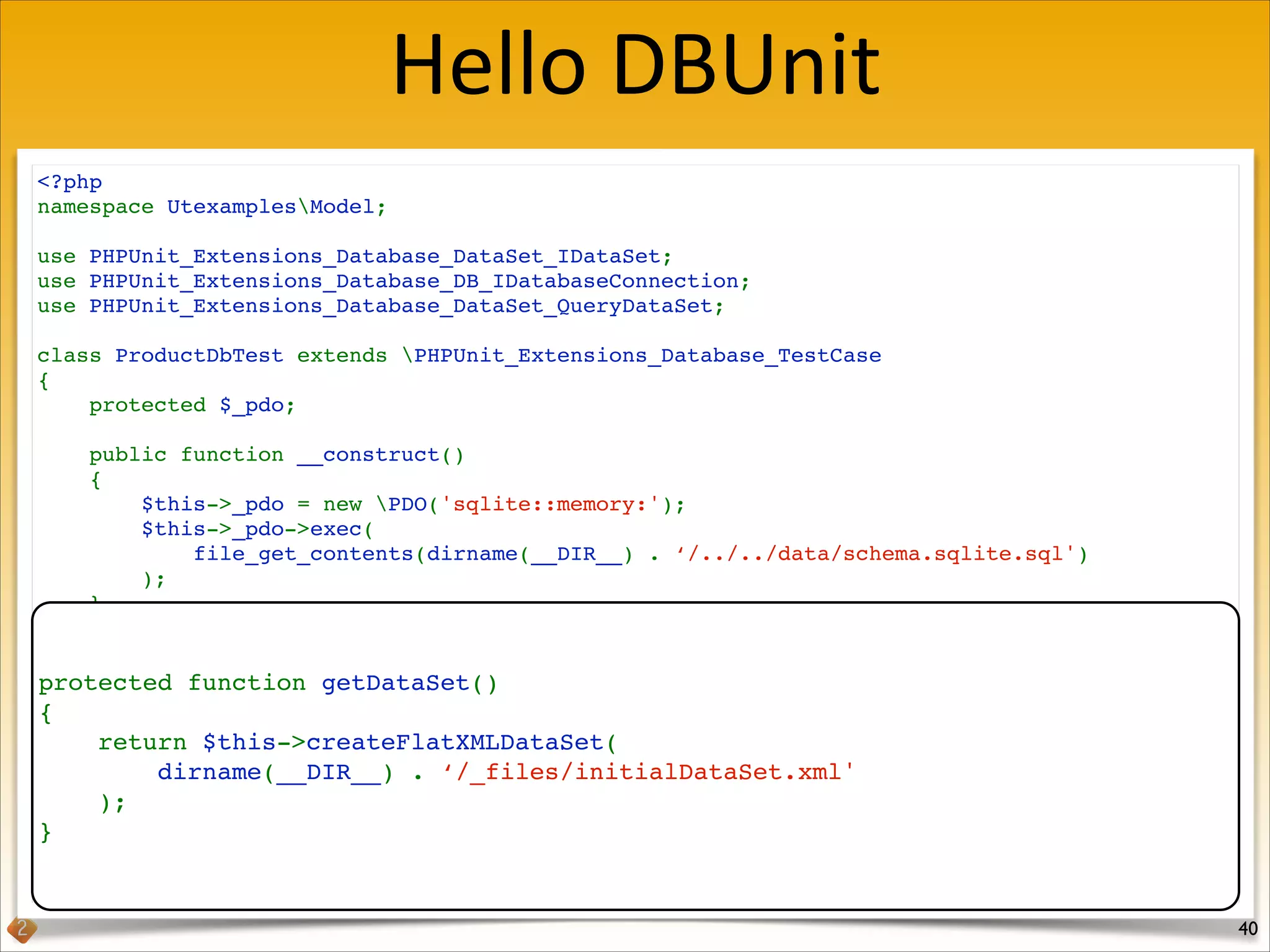
Task: Click the line containing '/_files/initialDataSet.xml'
Action: click(506, 772)
